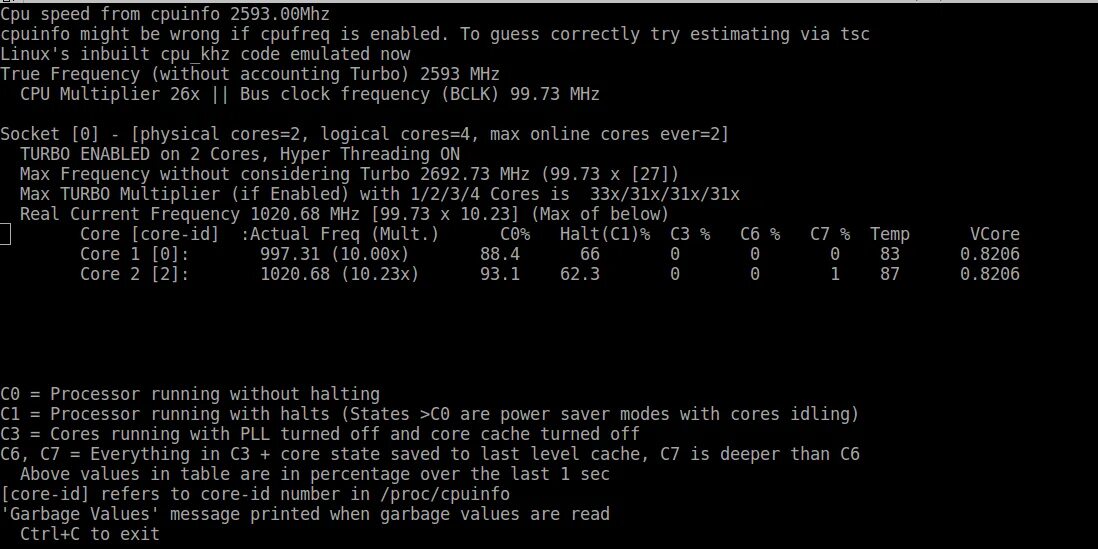Click the Halt(C1)% column header
1098x549 pixels.
(604, 235)
